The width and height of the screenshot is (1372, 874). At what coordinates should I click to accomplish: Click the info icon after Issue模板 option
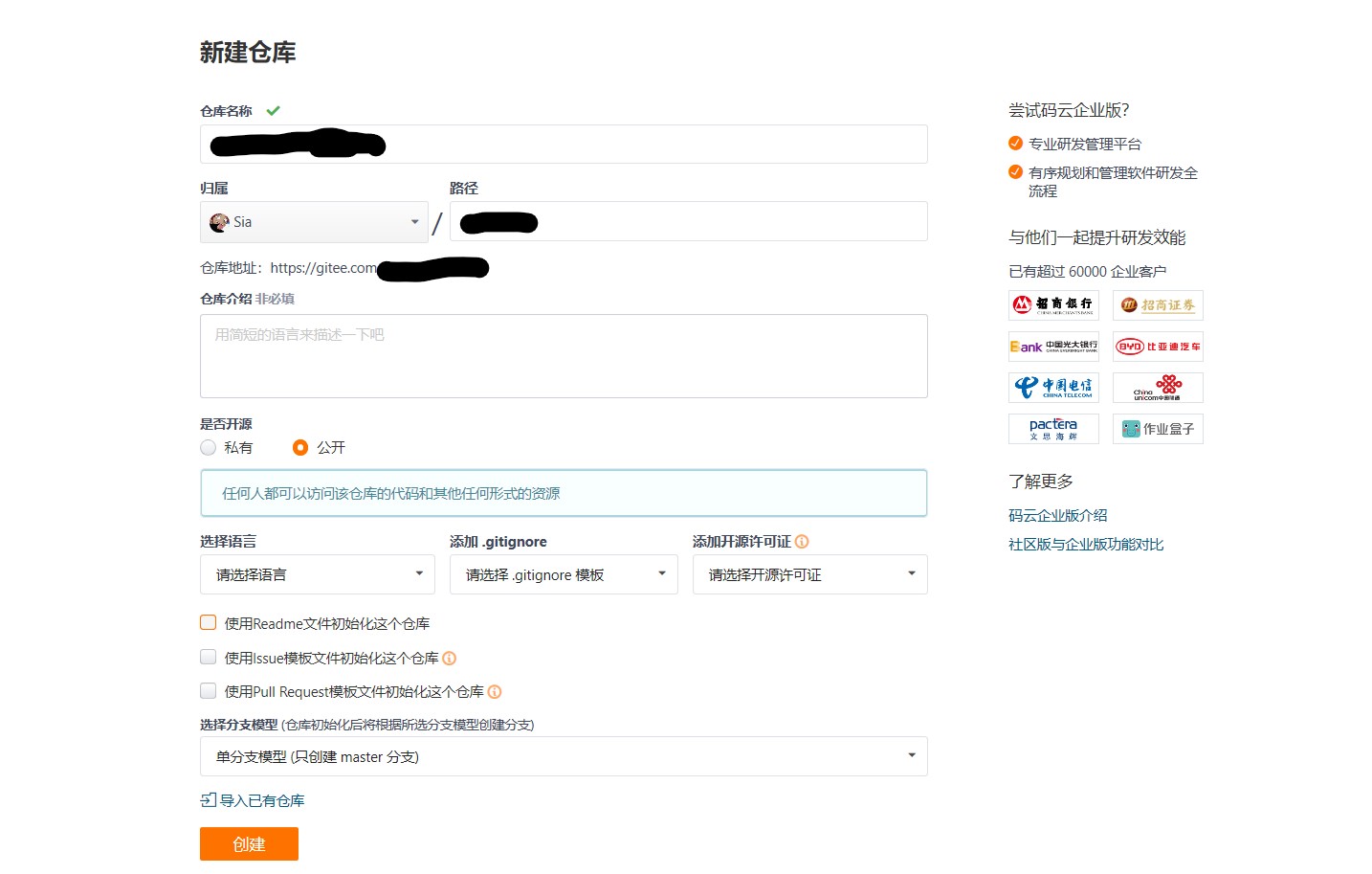[450, 659]
